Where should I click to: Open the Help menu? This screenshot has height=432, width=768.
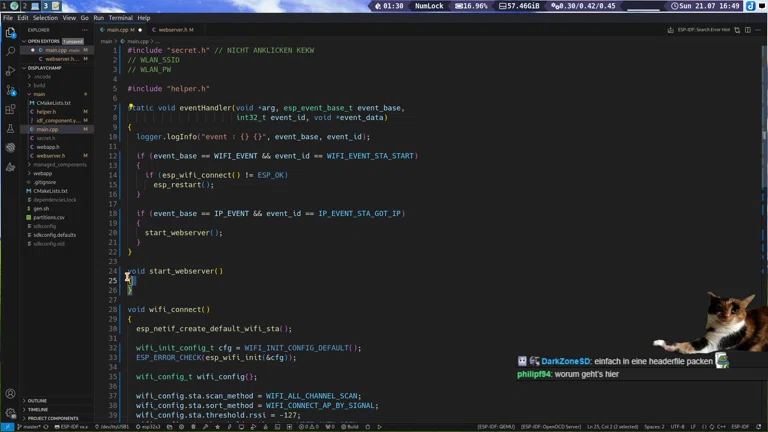(x=144, y=18)
